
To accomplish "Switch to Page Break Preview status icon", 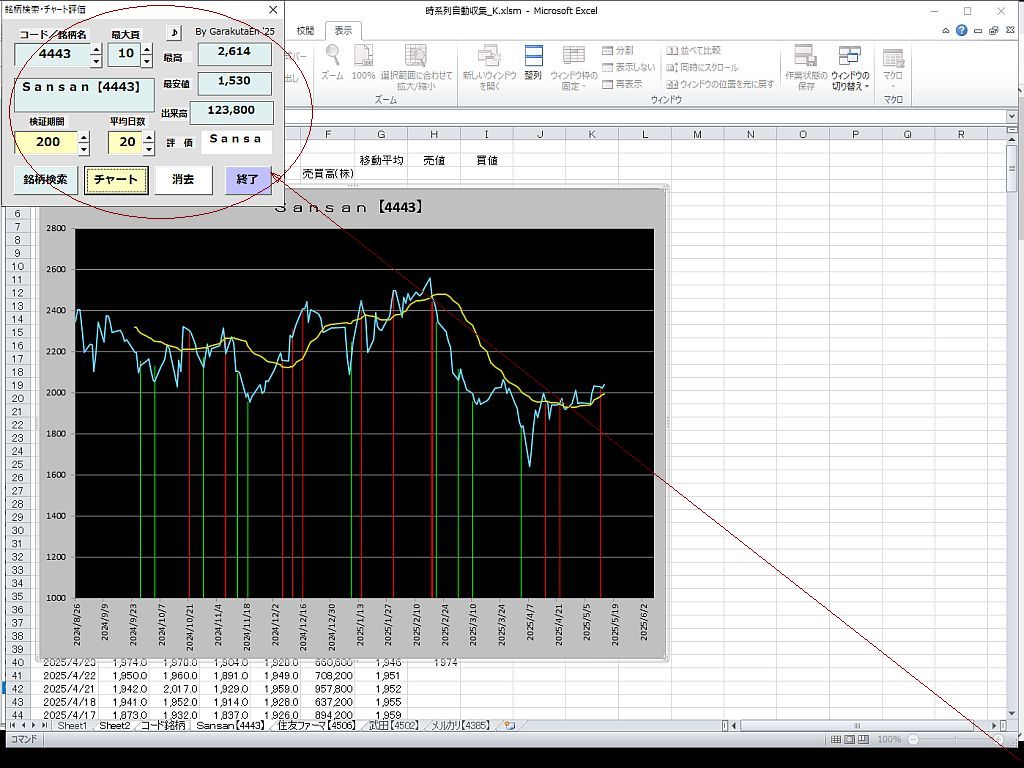I will (863, 740).
